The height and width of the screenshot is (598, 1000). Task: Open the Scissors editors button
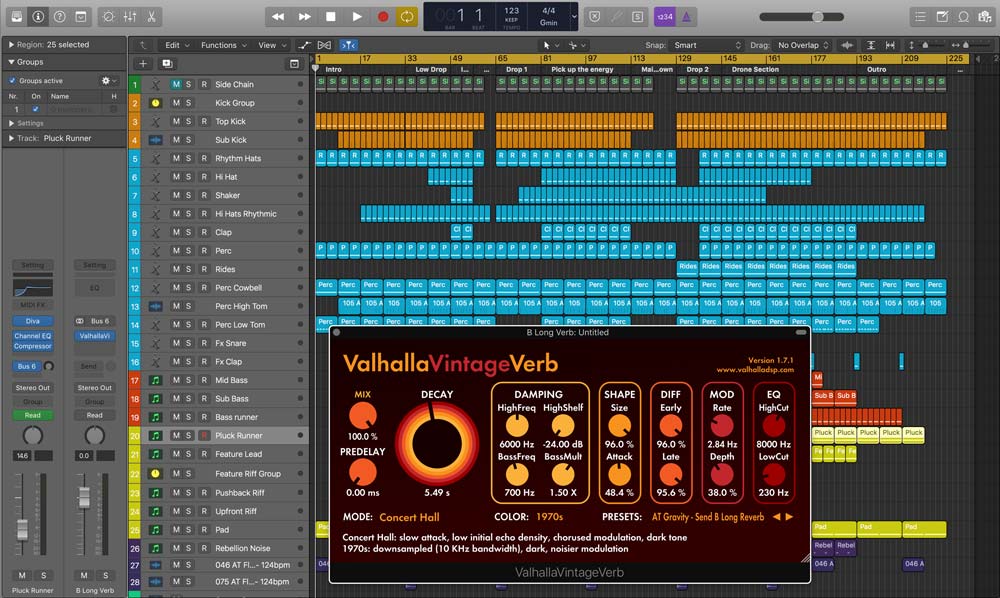pyautogui.click(x=152, y=17)
